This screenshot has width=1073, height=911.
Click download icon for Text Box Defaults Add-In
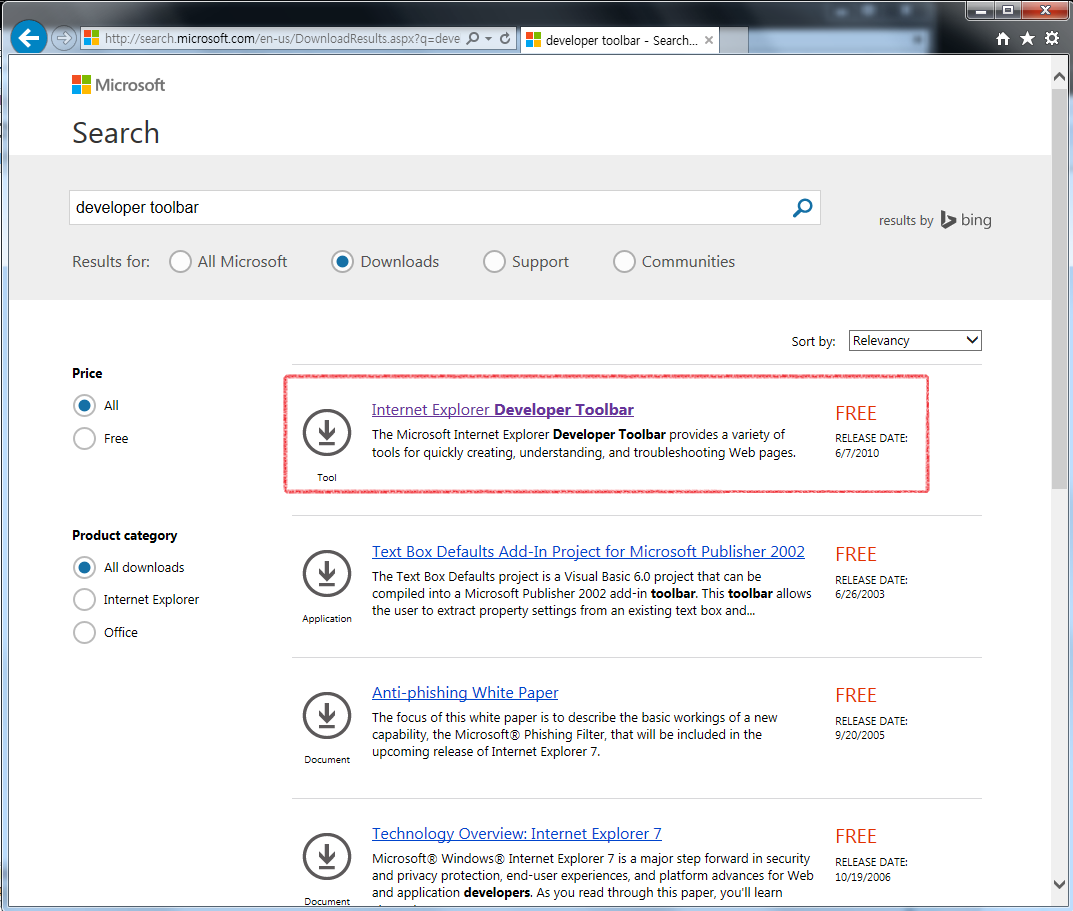[x=327, y=574]
